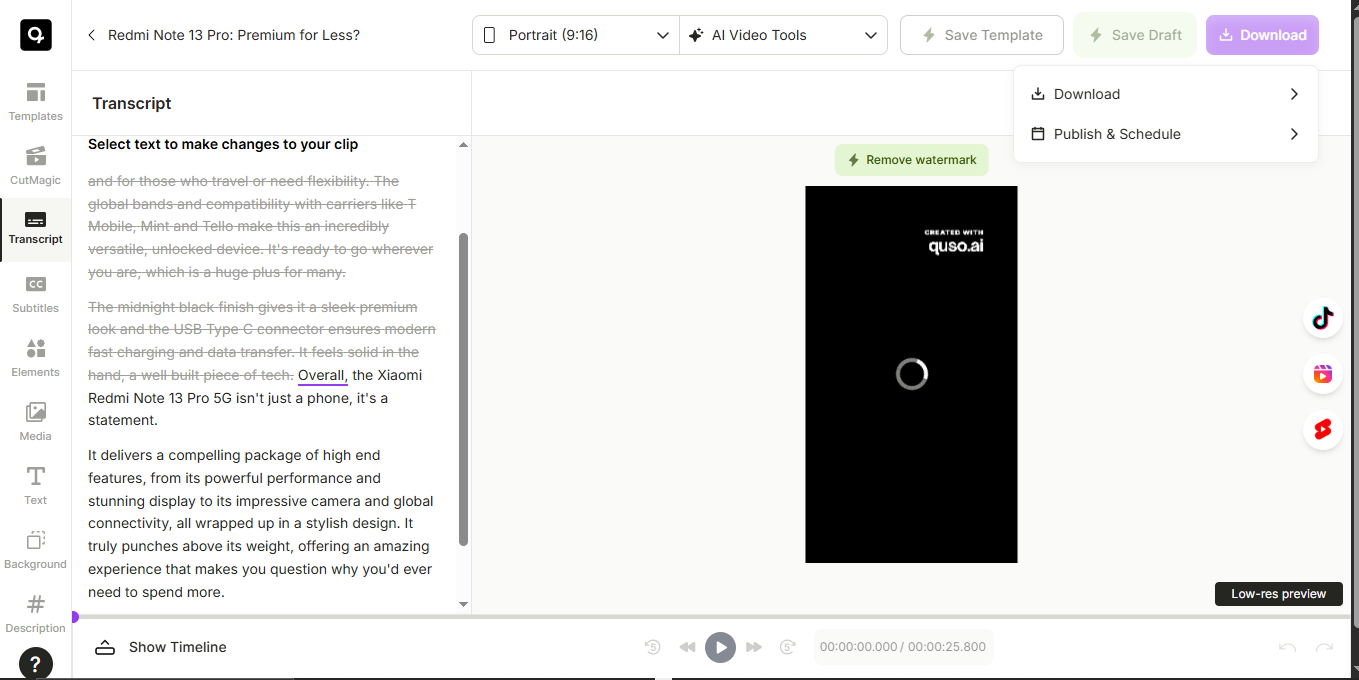Play the video preview

tap(720, 647)
